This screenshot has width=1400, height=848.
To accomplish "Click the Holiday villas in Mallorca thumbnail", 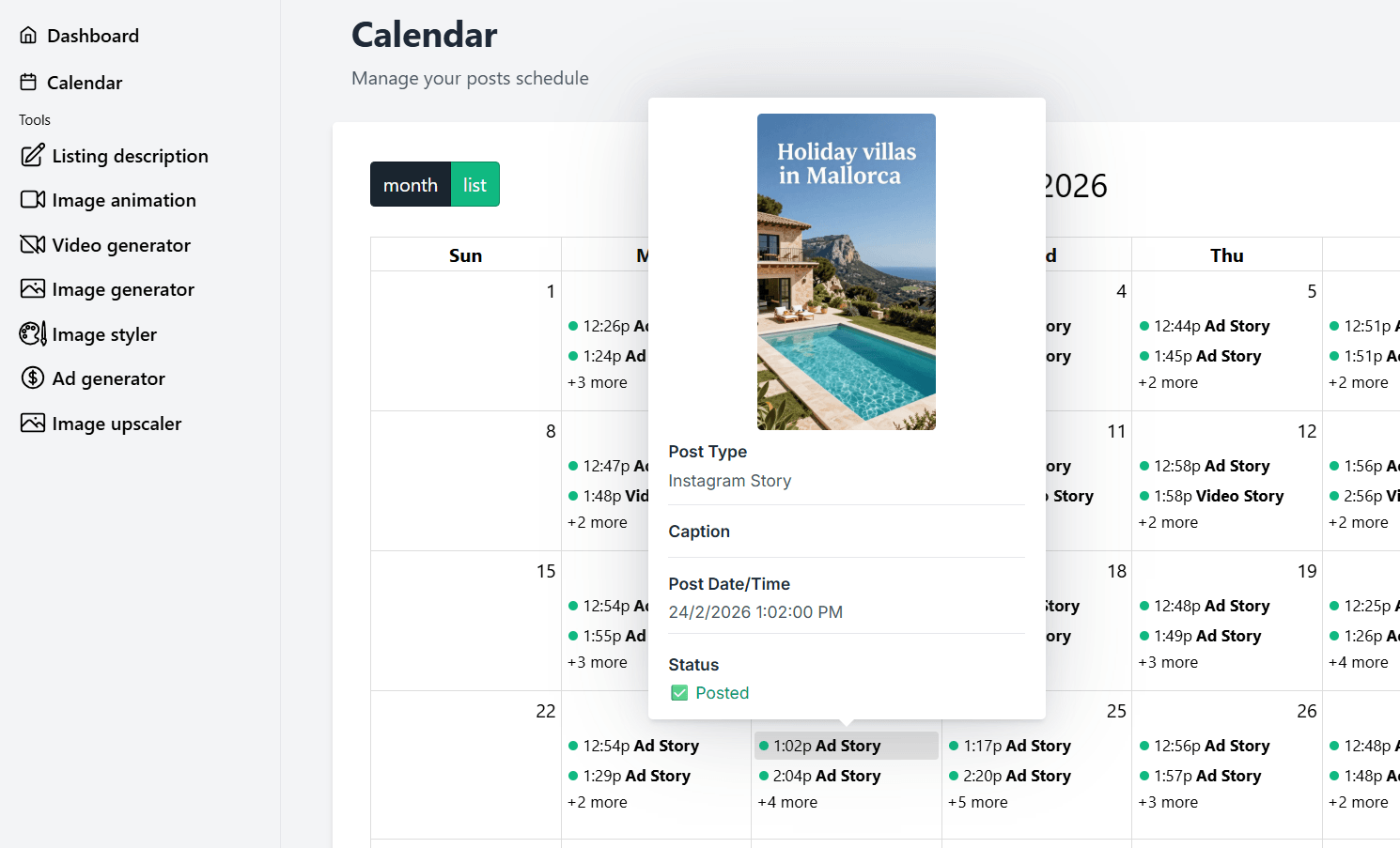I will tap(845, 271).
